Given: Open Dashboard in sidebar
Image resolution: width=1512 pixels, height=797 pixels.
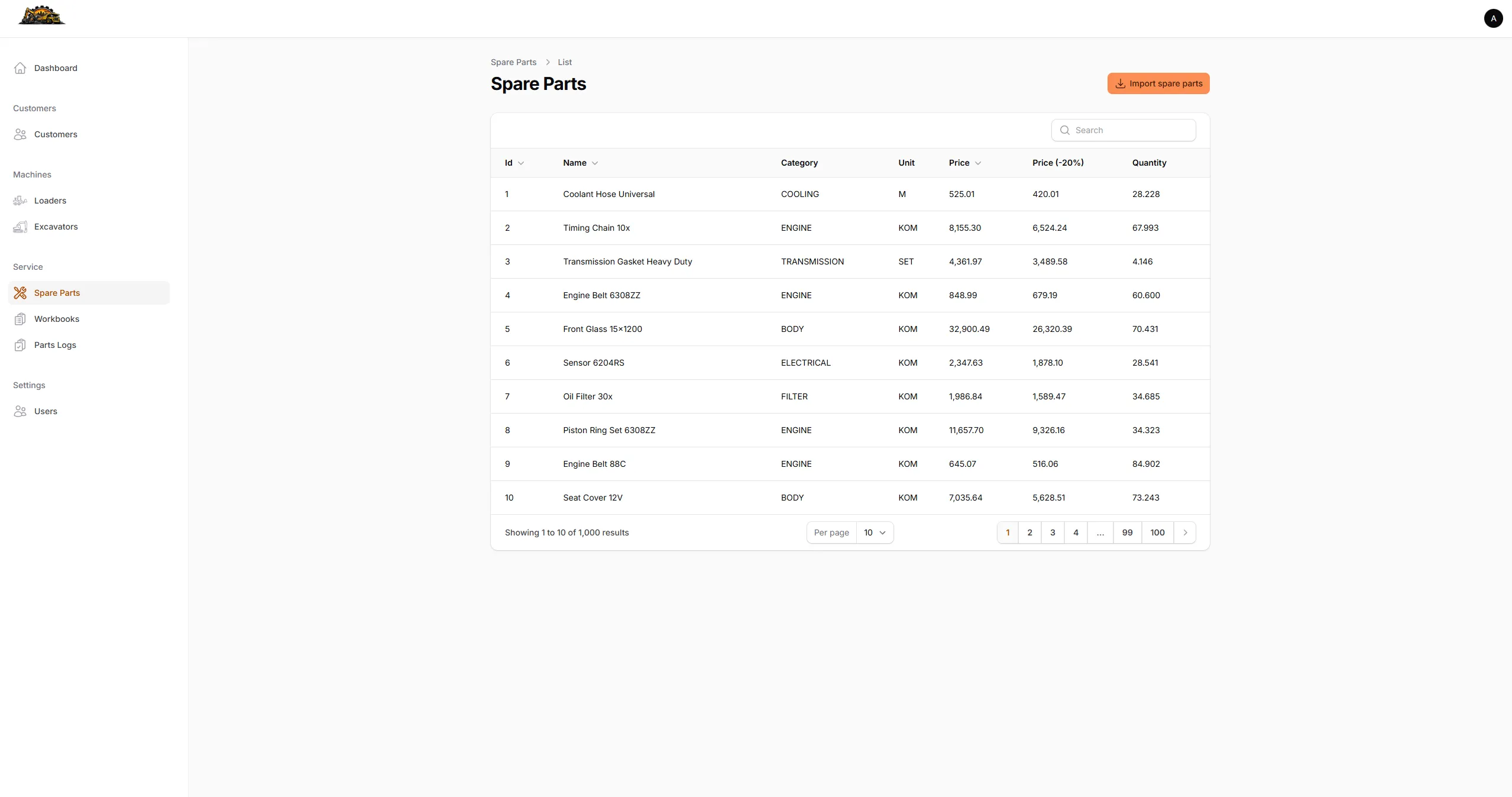Looking at the screenshot, I should 89,68.
